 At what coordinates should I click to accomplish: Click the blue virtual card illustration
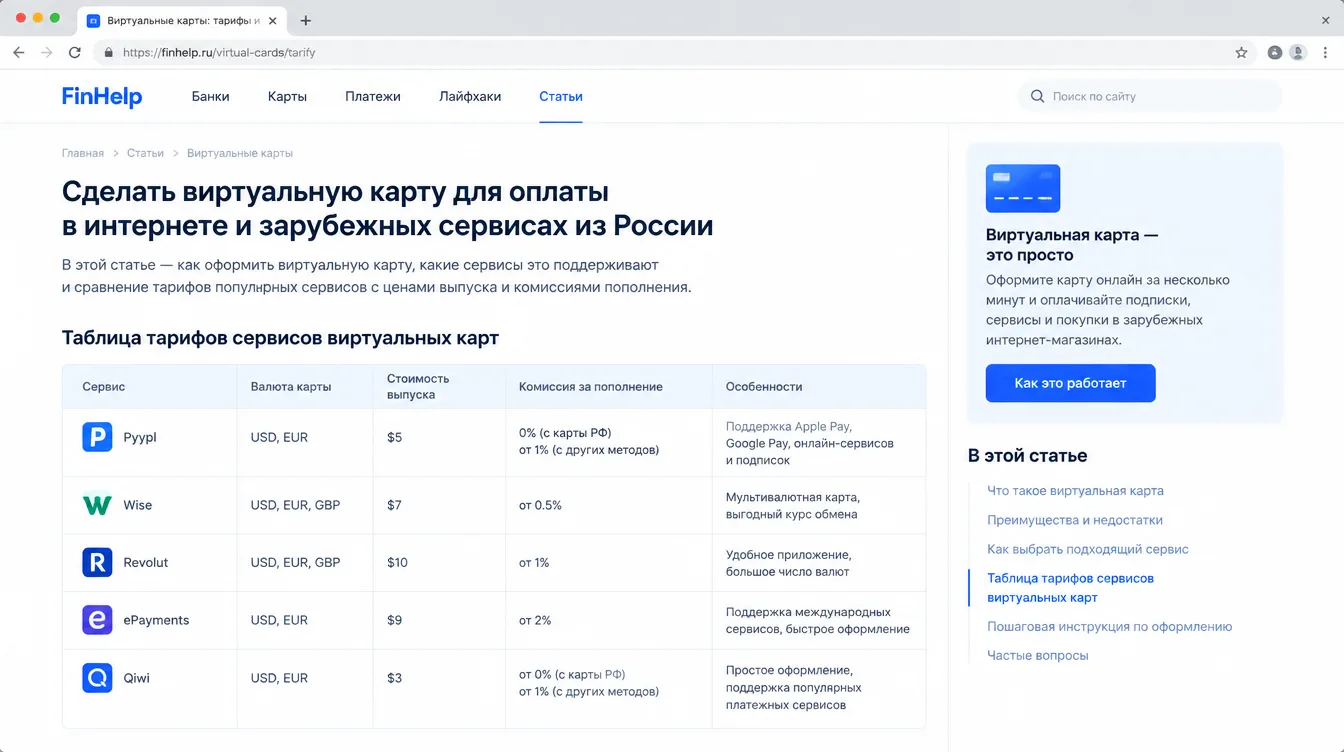[1022, 188]
